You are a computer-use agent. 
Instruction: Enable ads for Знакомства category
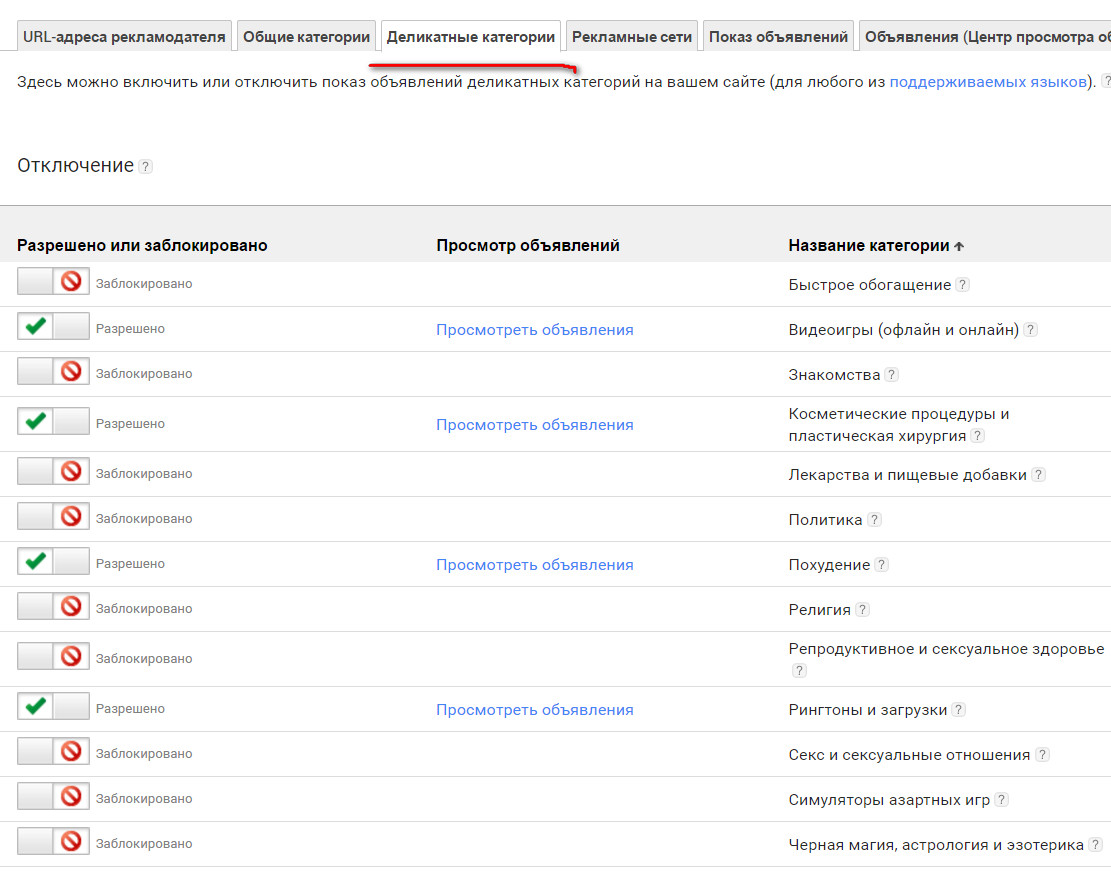(x=53, y=373)
